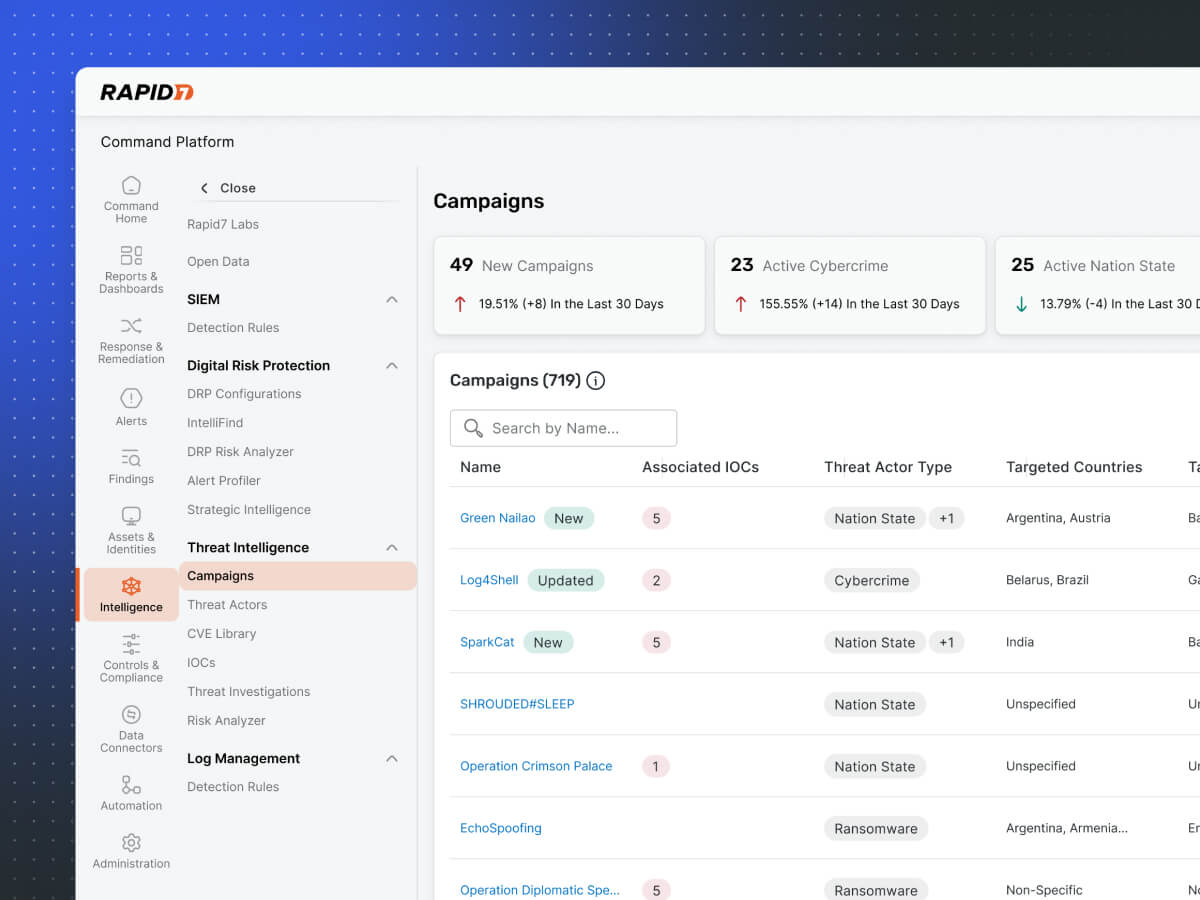The width and height of the screenshot is (1200, 900).
Task: Close the navigation submenu panel
Action: (228, 188)
